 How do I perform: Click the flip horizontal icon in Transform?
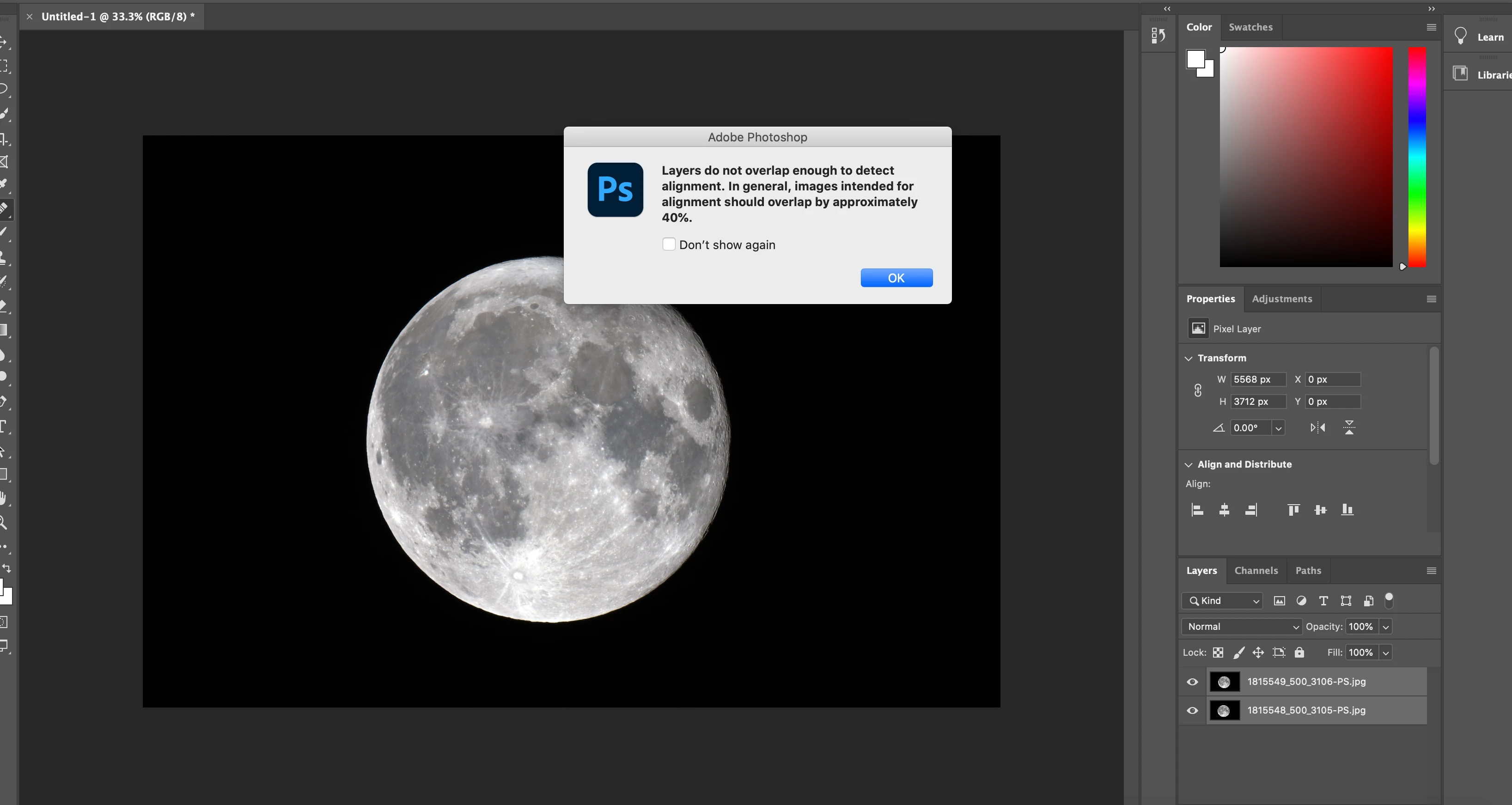pyautogui.click(x=1317, y=427)
